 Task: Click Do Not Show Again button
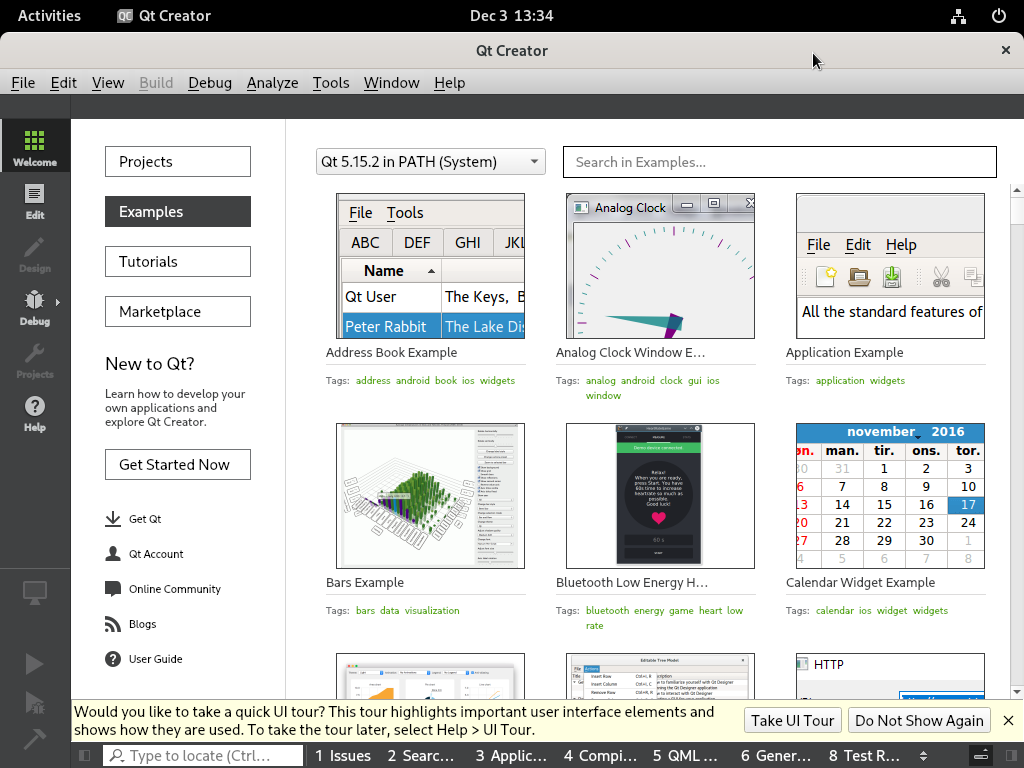pos(919,720)
